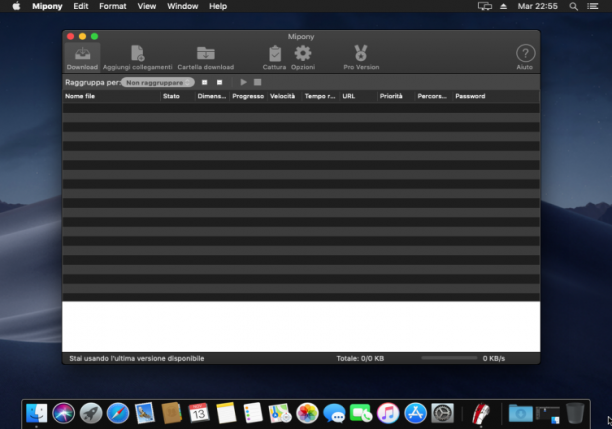Click the speed limit bar in status bar

pos(449,358)
